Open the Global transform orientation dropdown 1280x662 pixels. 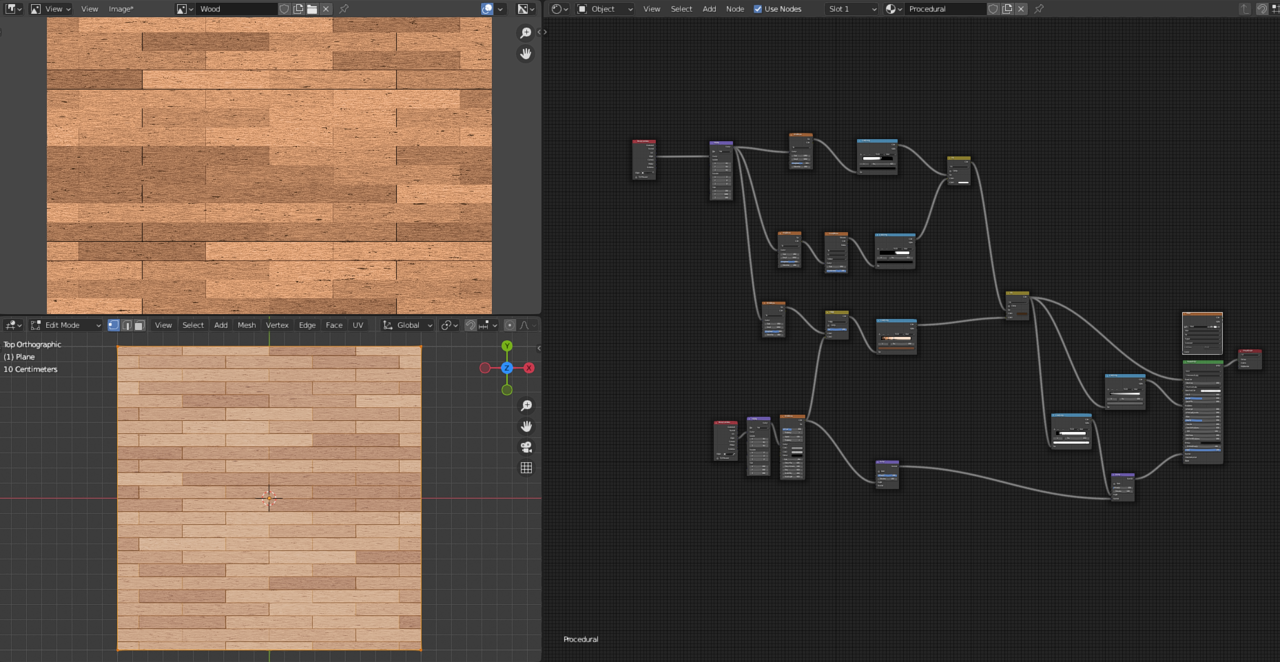pos(407,325)
